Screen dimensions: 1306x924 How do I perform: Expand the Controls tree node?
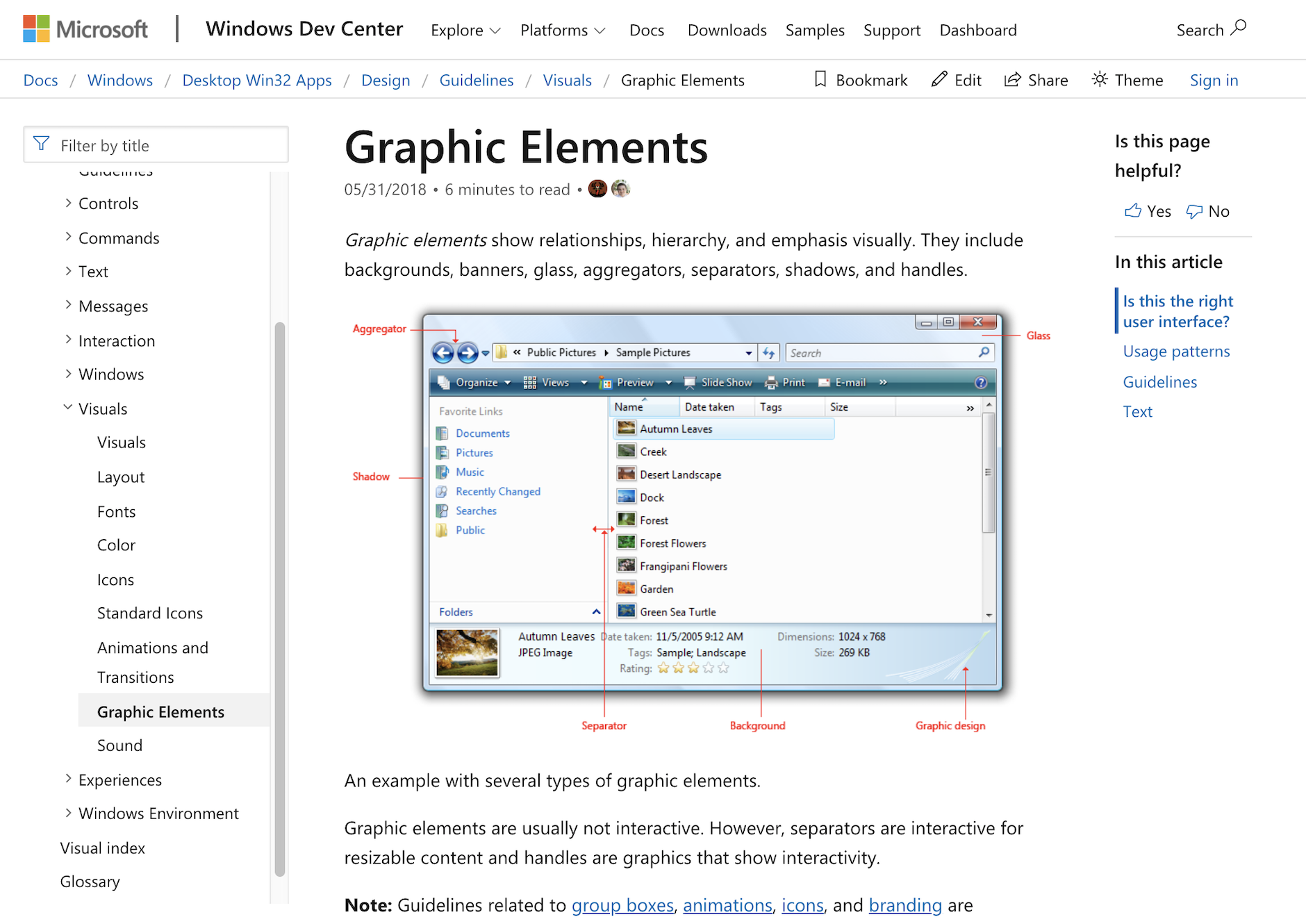(x=68, y=203)
